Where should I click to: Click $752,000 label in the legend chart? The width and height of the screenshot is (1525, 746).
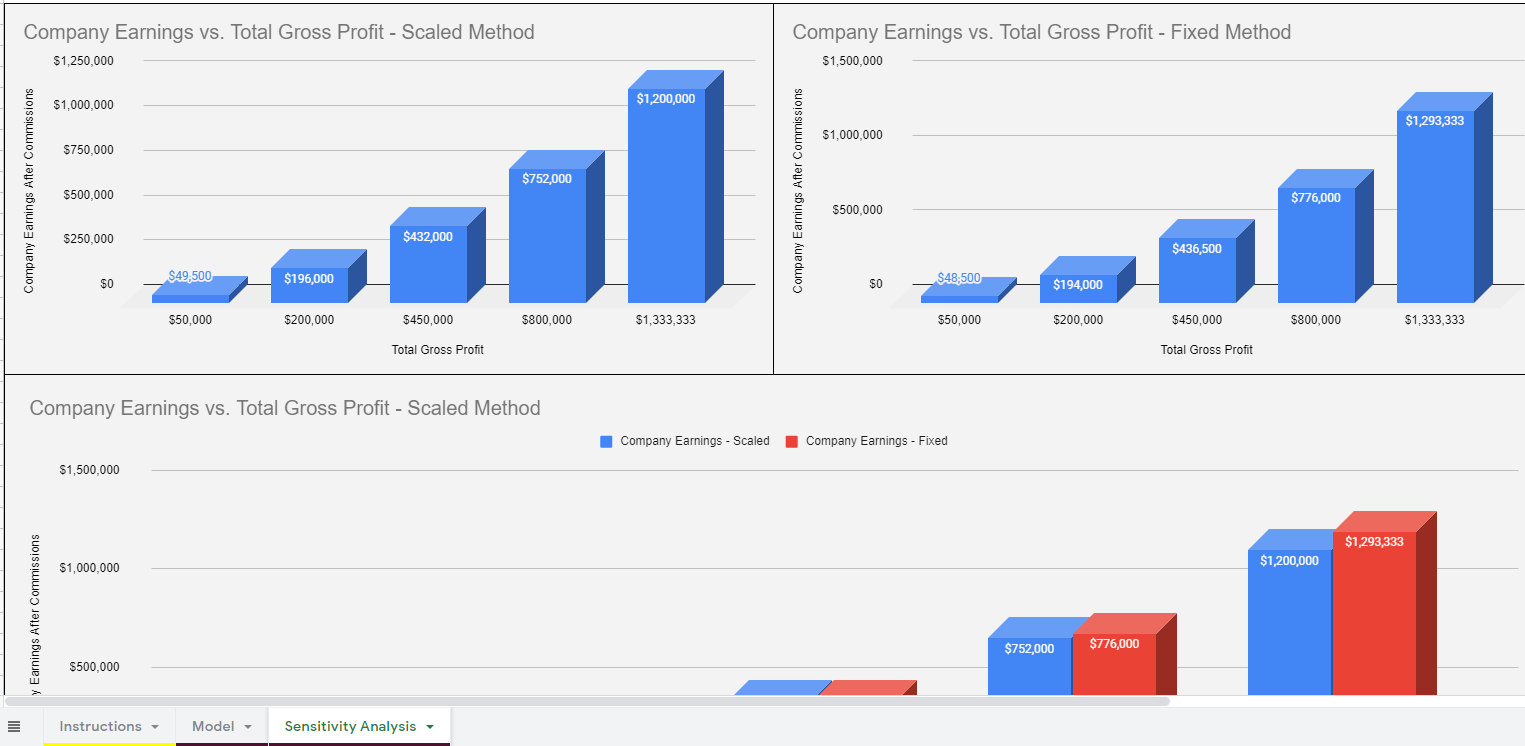(1029, 649)
